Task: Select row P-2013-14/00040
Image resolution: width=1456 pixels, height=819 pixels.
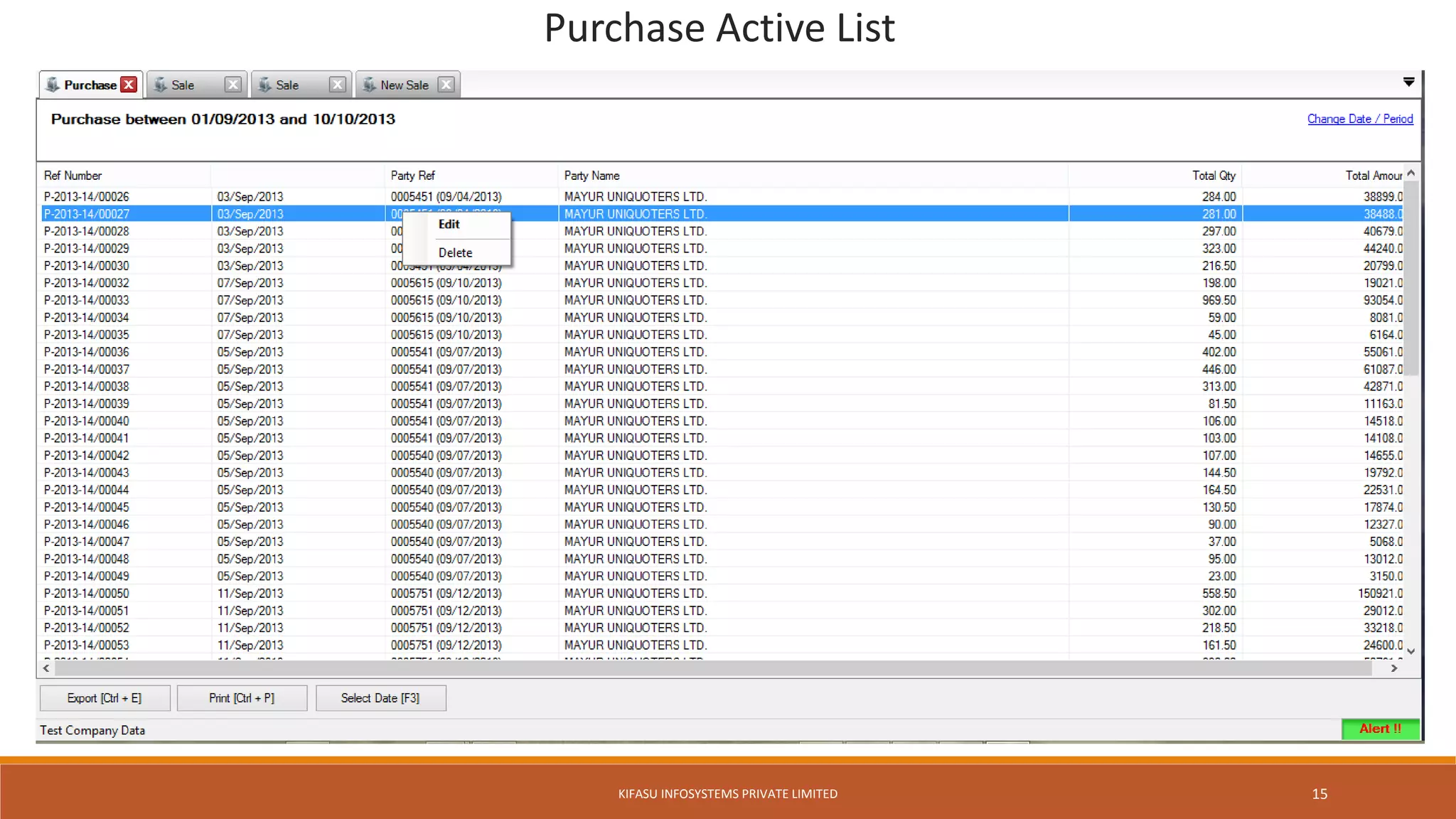Action: point(722,421)
